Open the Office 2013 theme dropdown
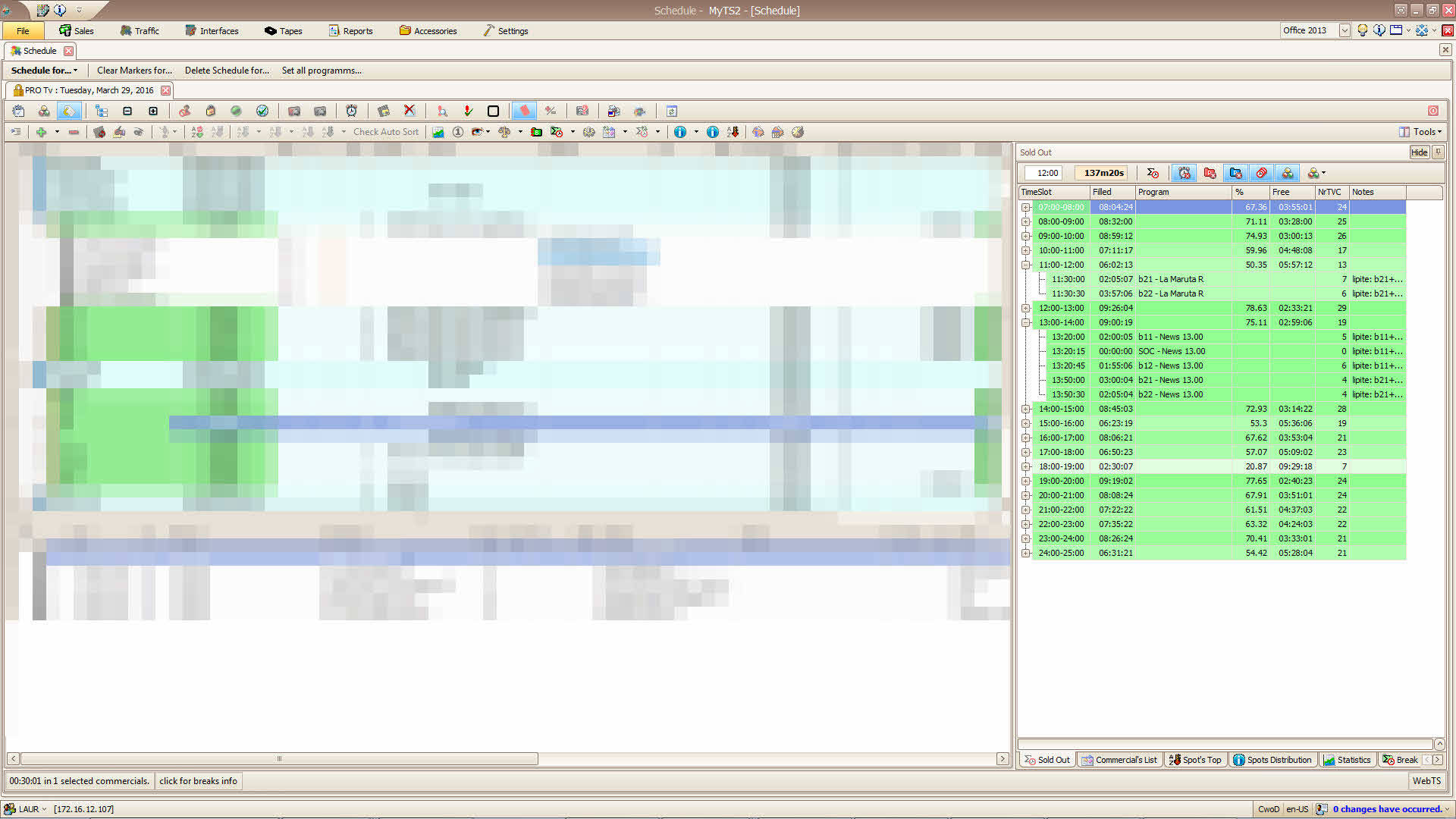Image resolution: width=1456 pixels, height=819 pixels. point(1344,30)
